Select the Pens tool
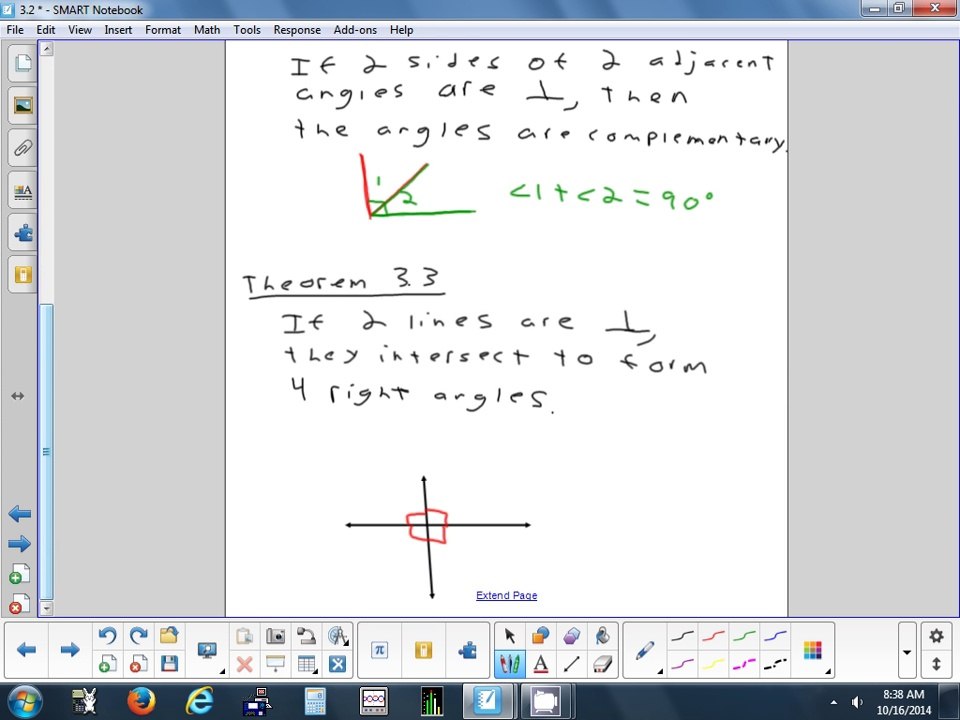The height and width of the screenshot is (720, 960). 509,664
